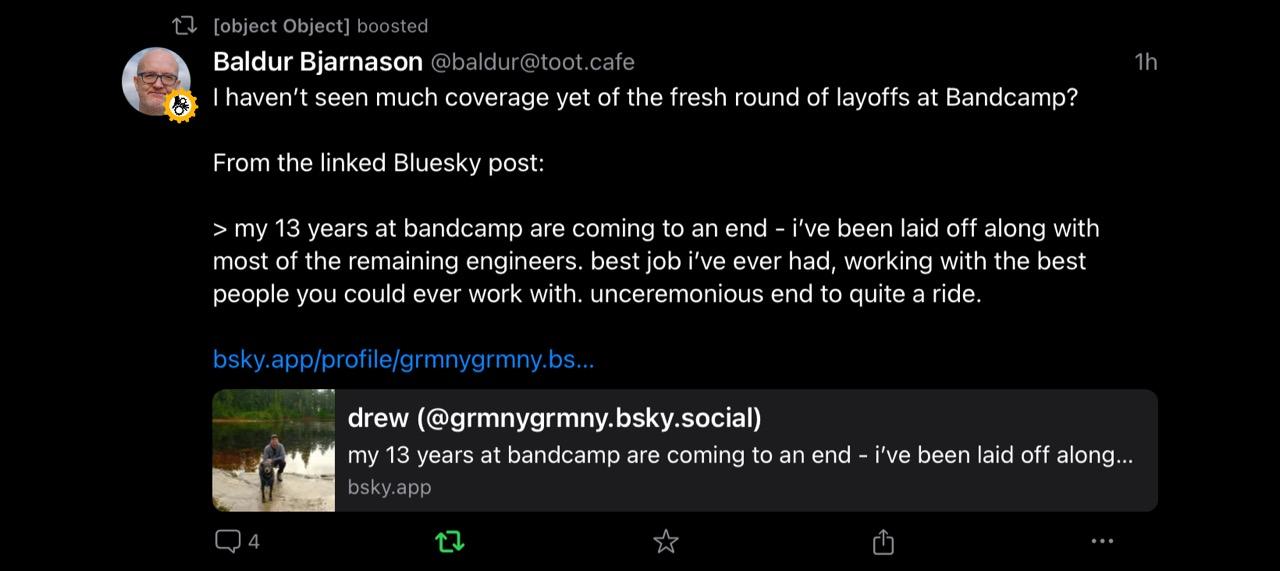The width and height of the screenshot is (1280, 571).
Task: Click the @baldur@toot.cafe handle
Action: click(x=533, y=62)
